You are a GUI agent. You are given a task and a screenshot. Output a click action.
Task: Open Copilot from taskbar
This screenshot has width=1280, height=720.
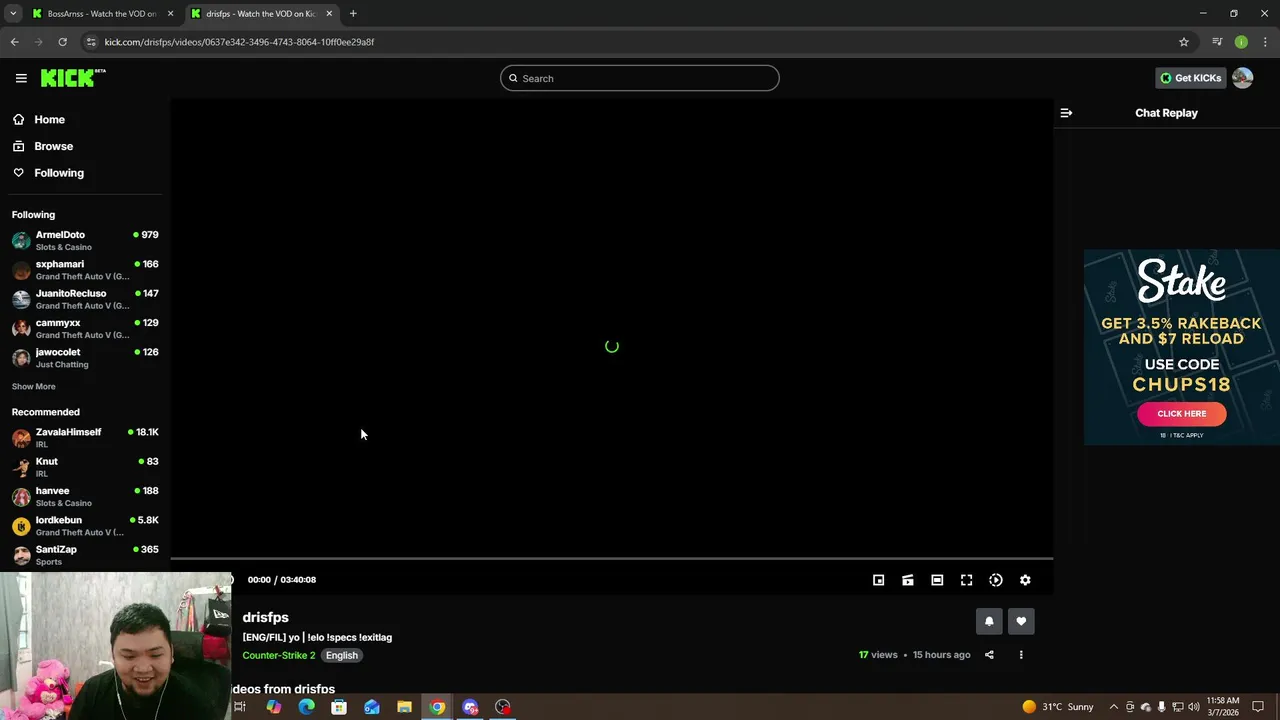273,707
